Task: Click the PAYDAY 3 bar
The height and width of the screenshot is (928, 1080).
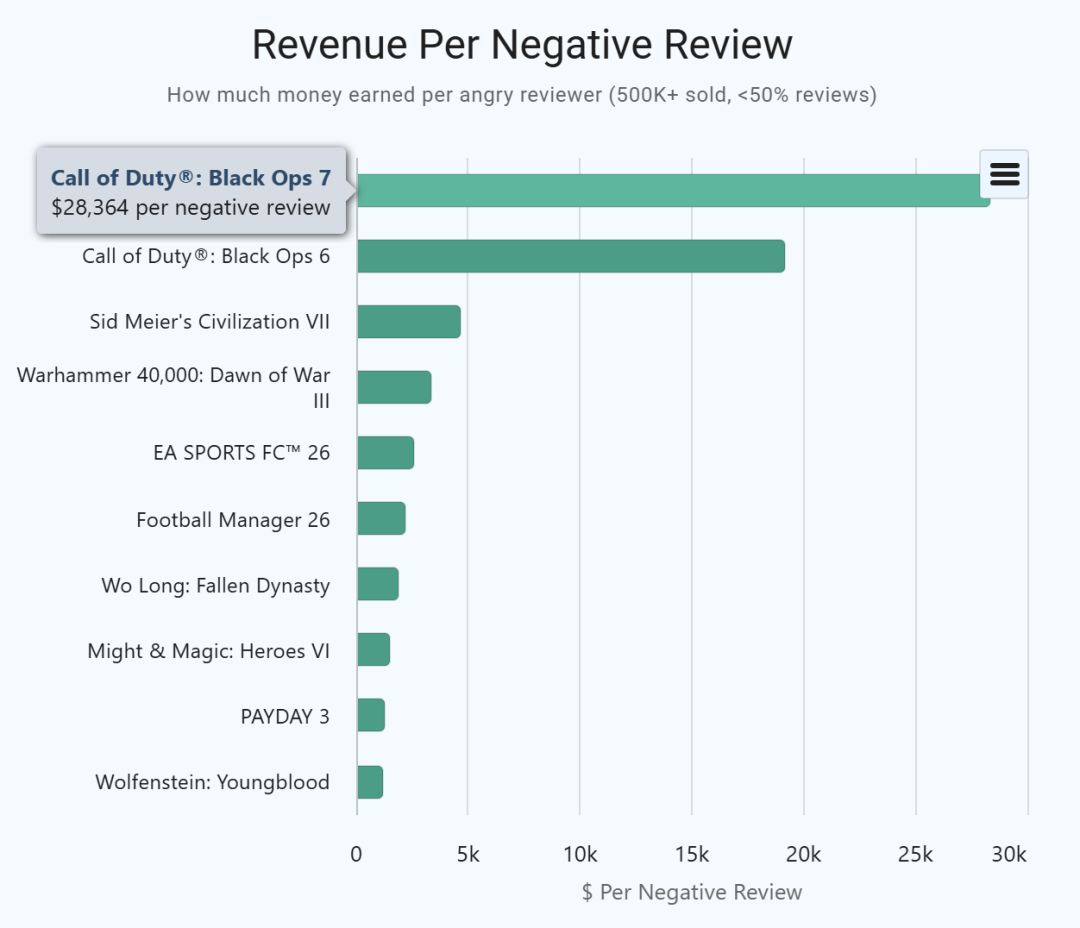Action: pyautogui.click(x=370, y=716)
